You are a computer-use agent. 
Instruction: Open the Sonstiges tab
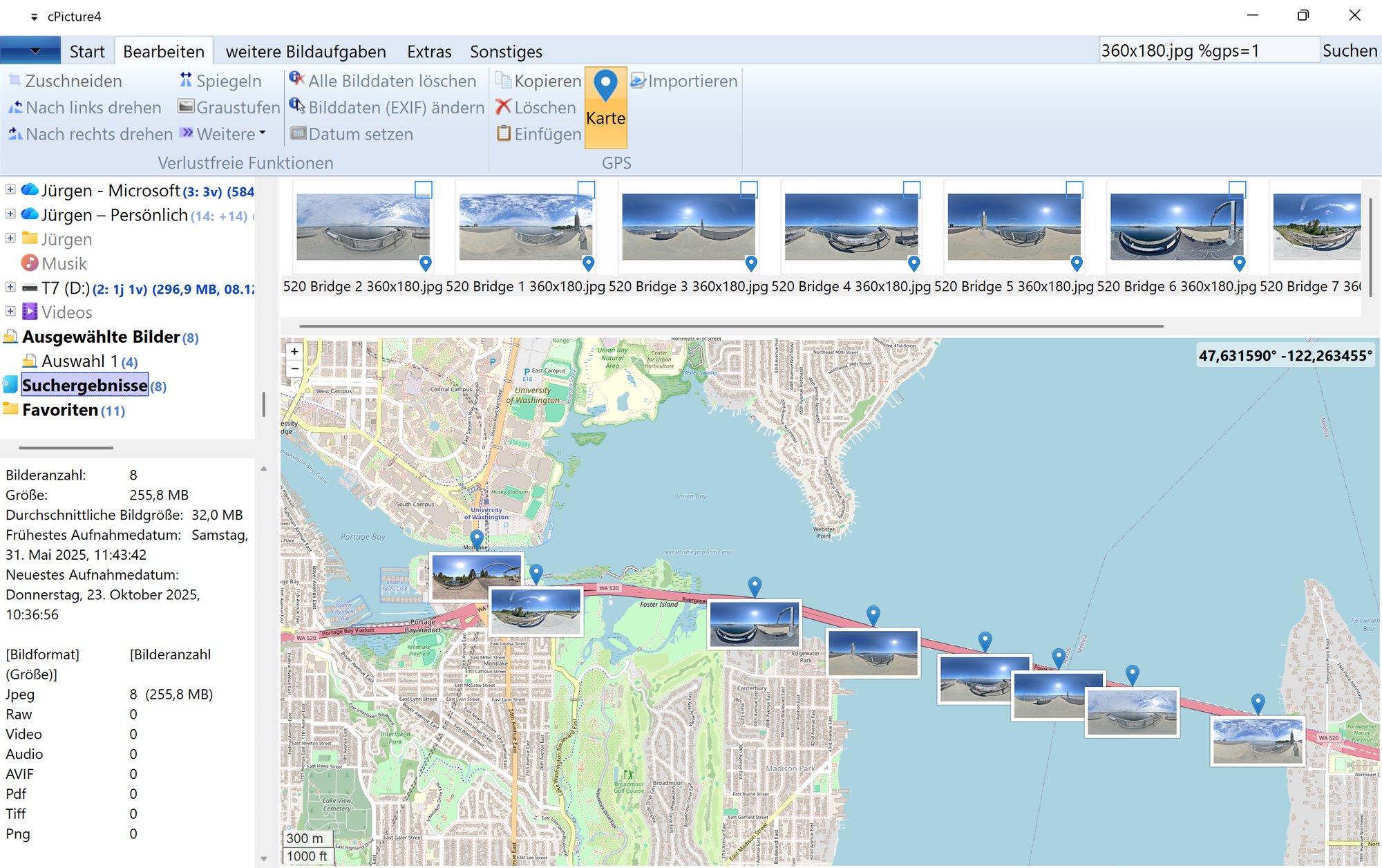point(506,51)
